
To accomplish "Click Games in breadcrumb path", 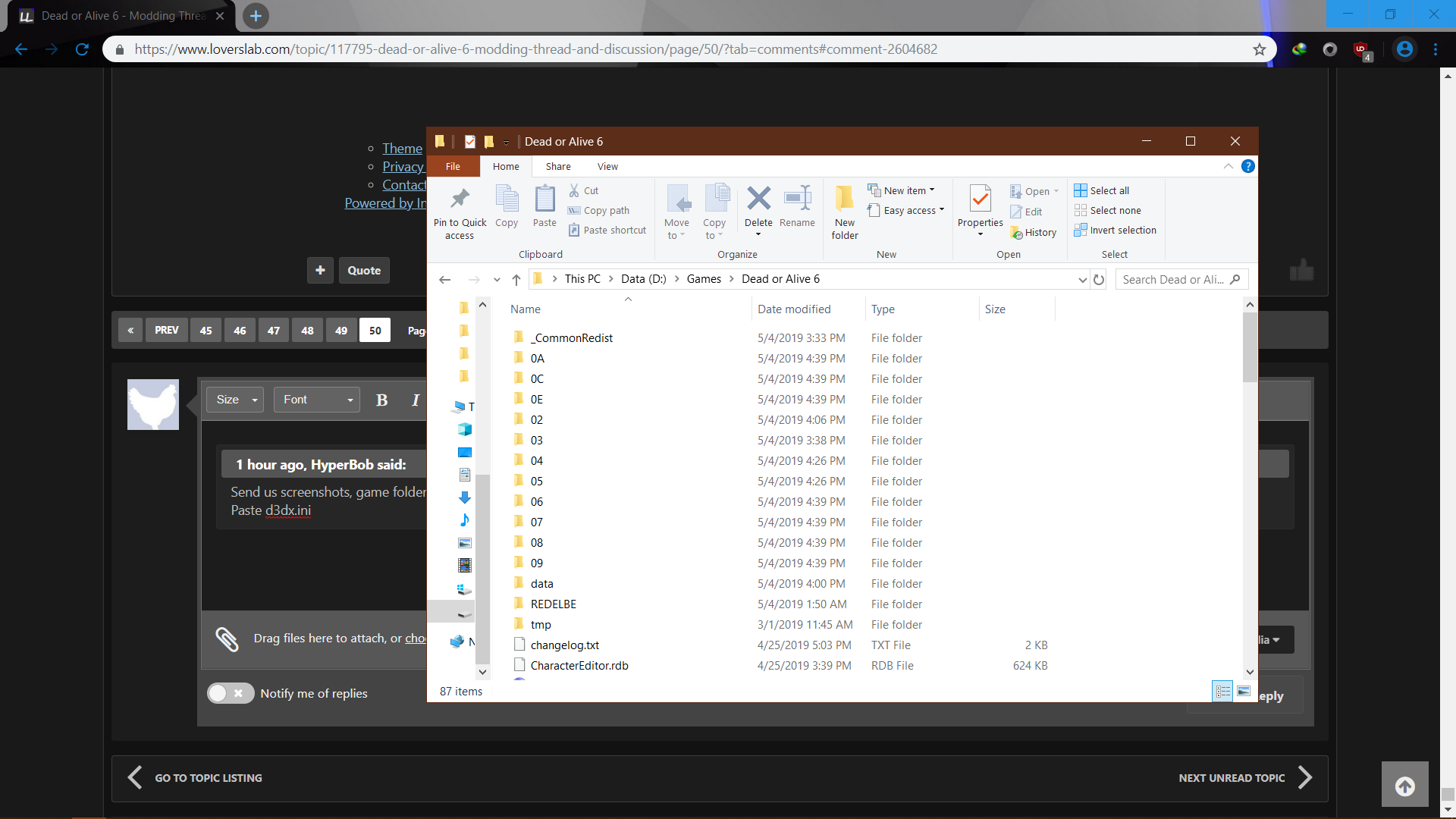I will 704,279.
